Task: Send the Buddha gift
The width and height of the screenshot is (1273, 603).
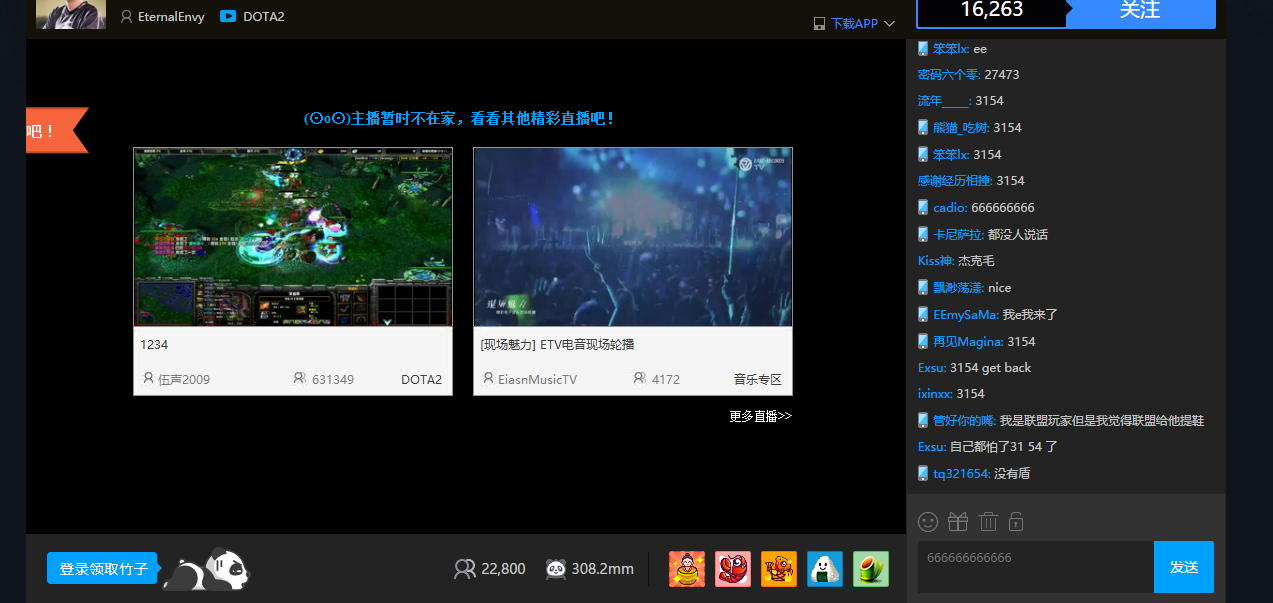Action: tap(687, 569)
